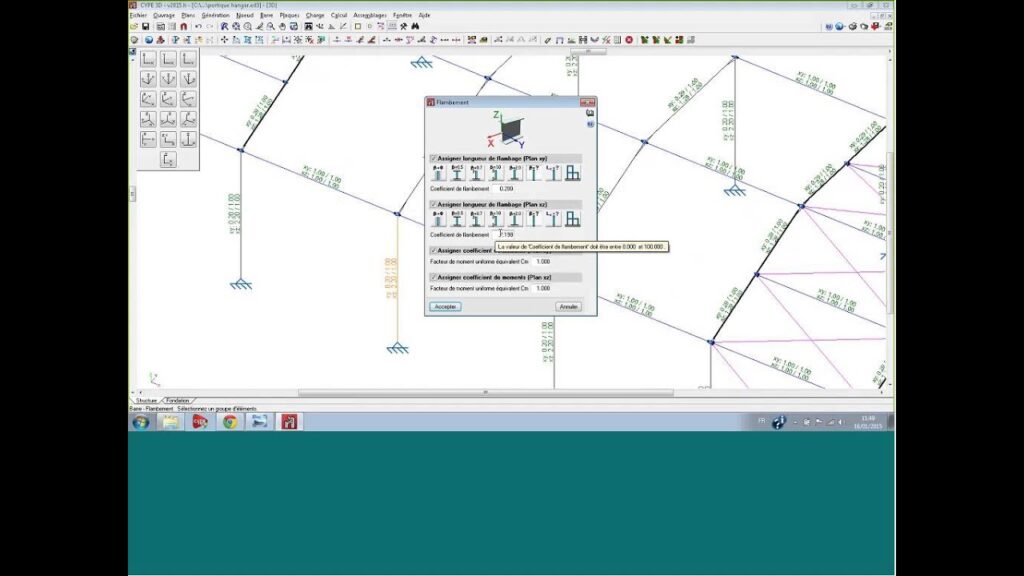Open the Barre menu

[266, 16]
